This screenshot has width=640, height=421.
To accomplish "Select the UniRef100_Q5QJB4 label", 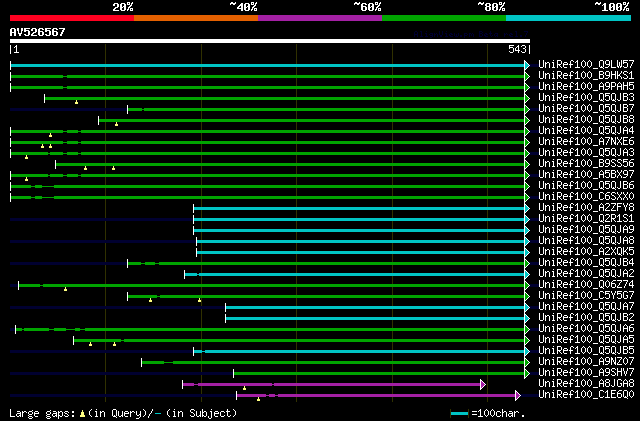I will pos(586,263).
